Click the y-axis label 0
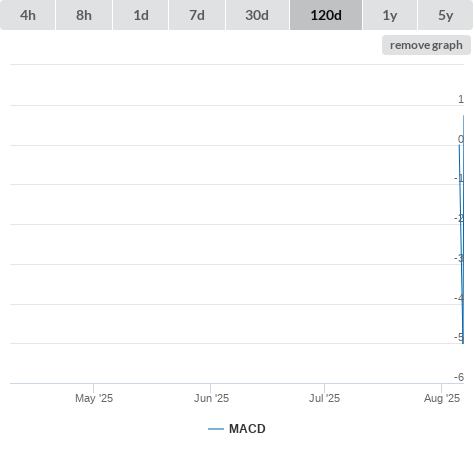 461,139
